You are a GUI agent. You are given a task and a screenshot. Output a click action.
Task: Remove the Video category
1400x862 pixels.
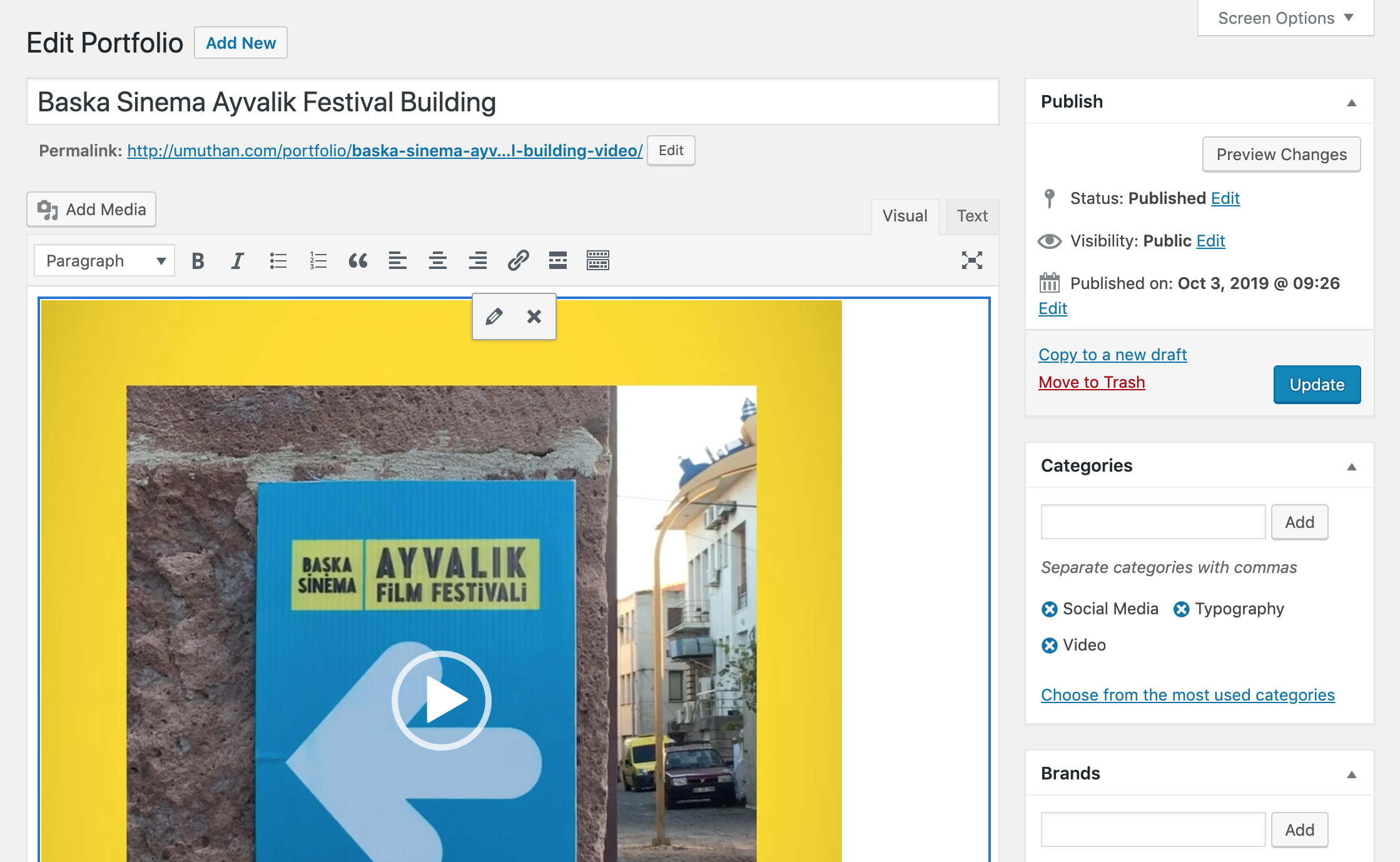pos(1049,645)
